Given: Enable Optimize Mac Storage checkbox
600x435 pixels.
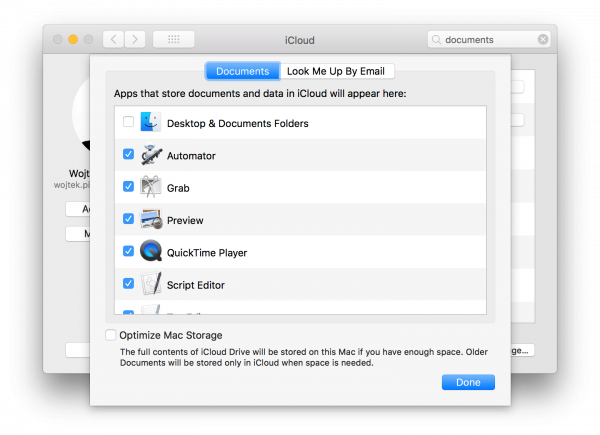Looking at the screenshot, I should [x=111, y=335].
